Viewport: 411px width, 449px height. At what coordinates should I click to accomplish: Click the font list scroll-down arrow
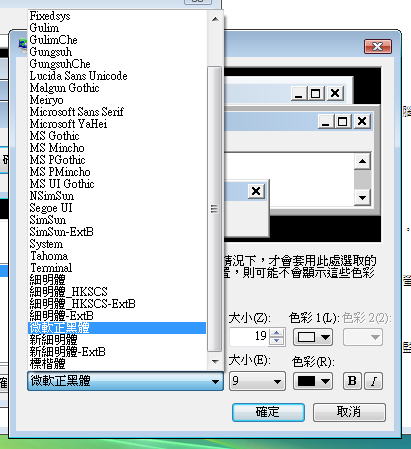click(x=215, y=361)
